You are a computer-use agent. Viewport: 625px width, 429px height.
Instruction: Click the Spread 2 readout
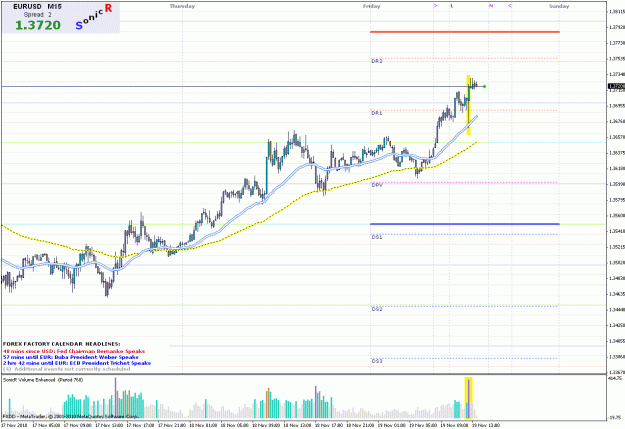pyautogui.click(x=37, y=15)
